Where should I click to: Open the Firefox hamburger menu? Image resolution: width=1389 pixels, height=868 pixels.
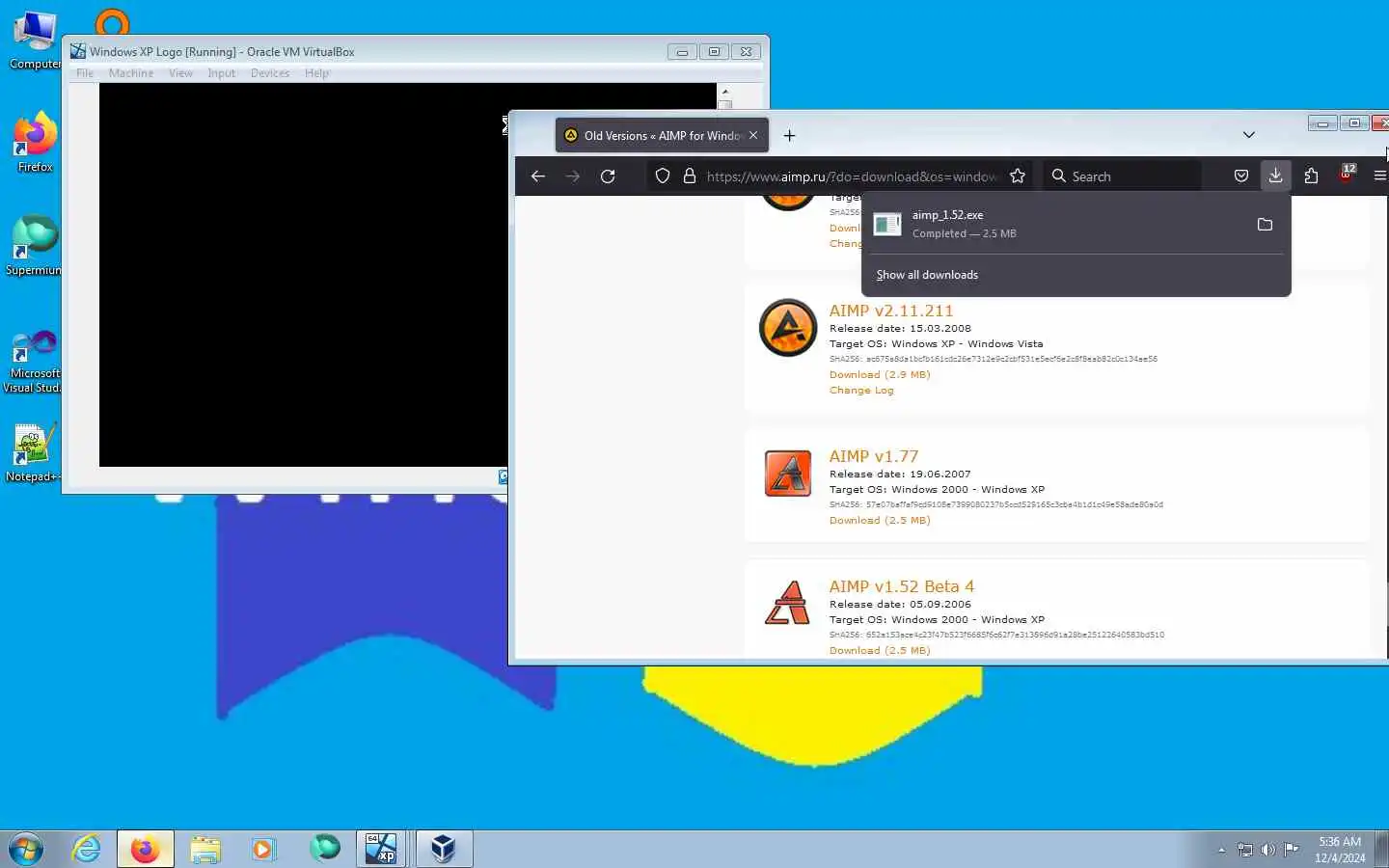1380,176
